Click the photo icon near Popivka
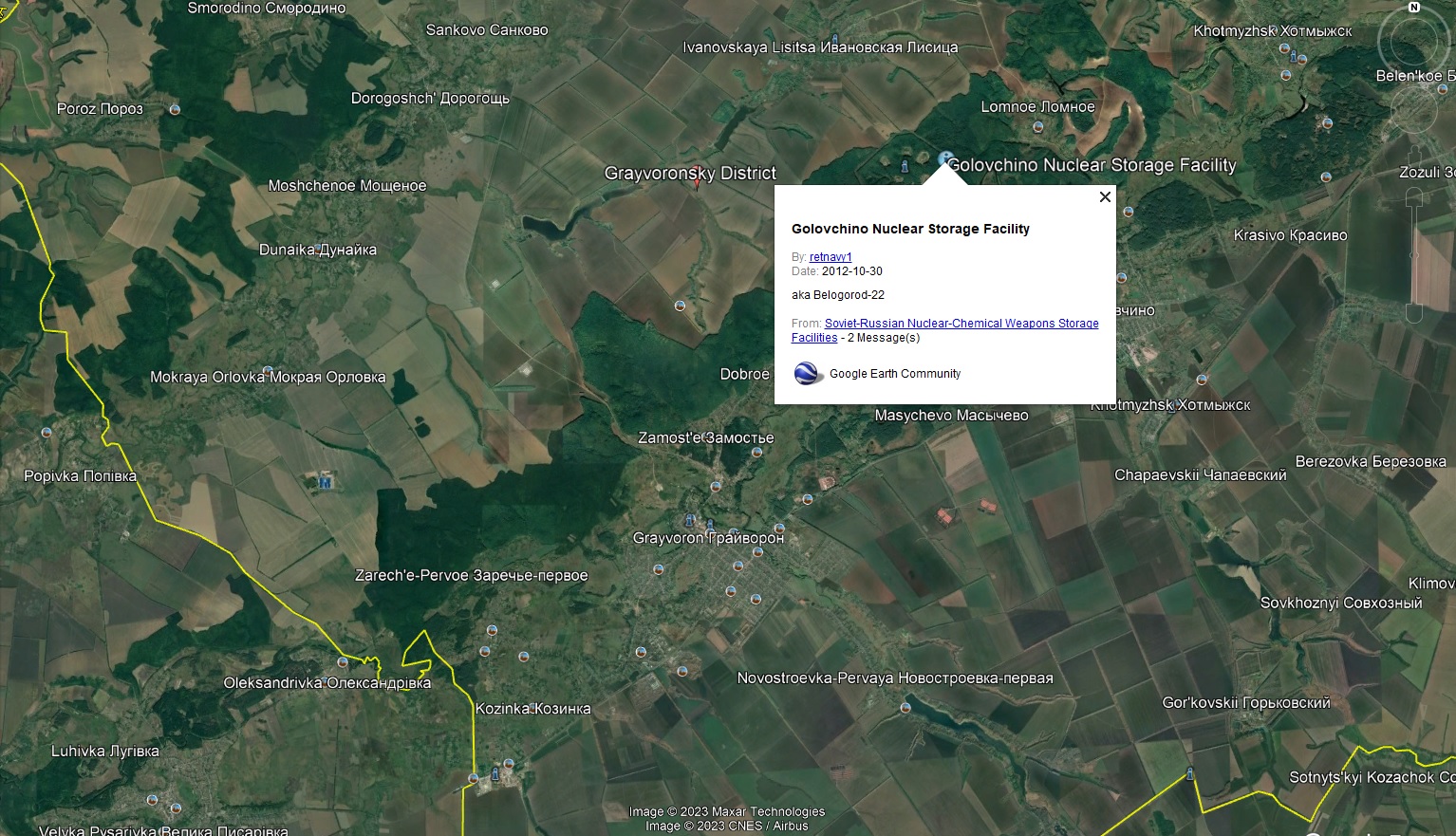 click(x=47, y=432)
